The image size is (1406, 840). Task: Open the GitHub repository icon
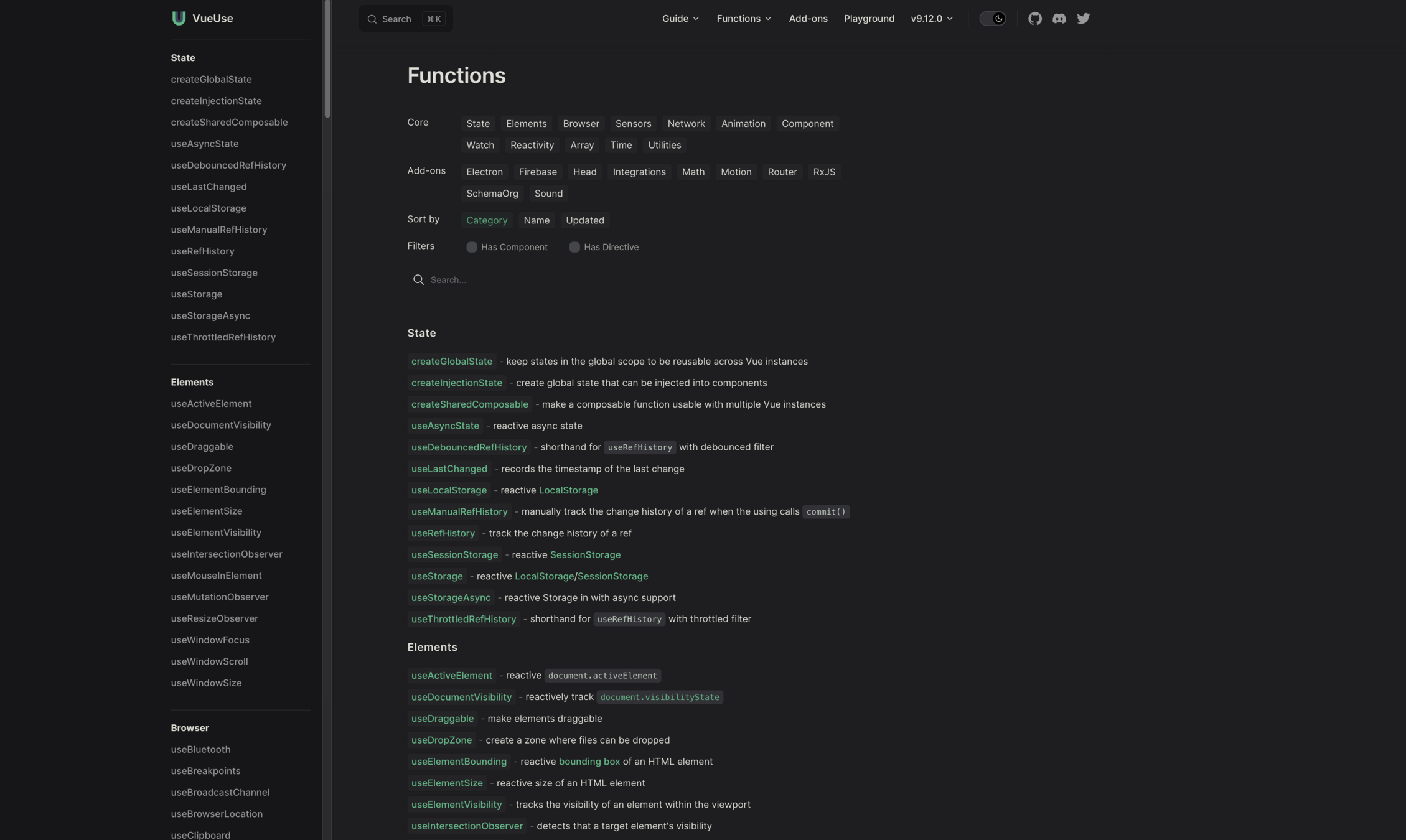tap(1034, 19)
